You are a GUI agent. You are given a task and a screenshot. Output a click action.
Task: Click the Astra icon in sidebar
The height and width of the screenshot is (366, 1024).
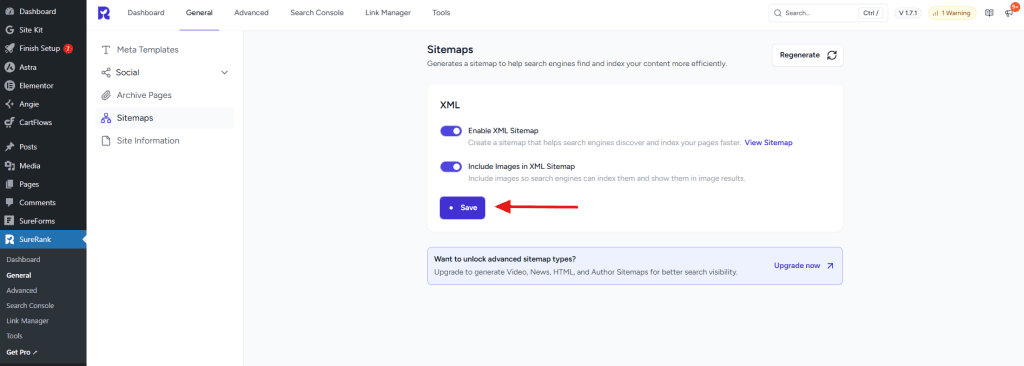click(9, 67)
